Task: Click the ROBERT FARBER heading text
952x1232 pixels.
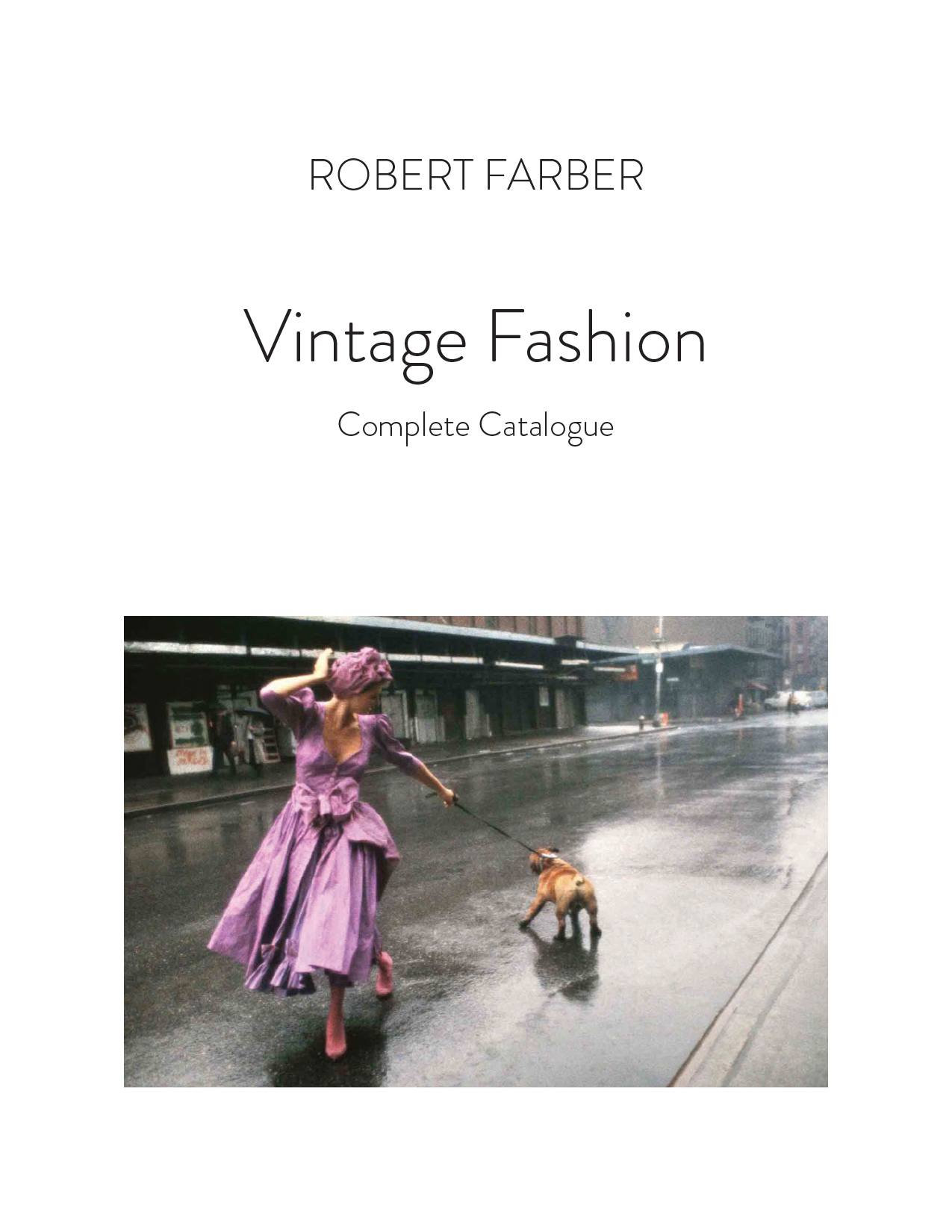Action: 476,175
